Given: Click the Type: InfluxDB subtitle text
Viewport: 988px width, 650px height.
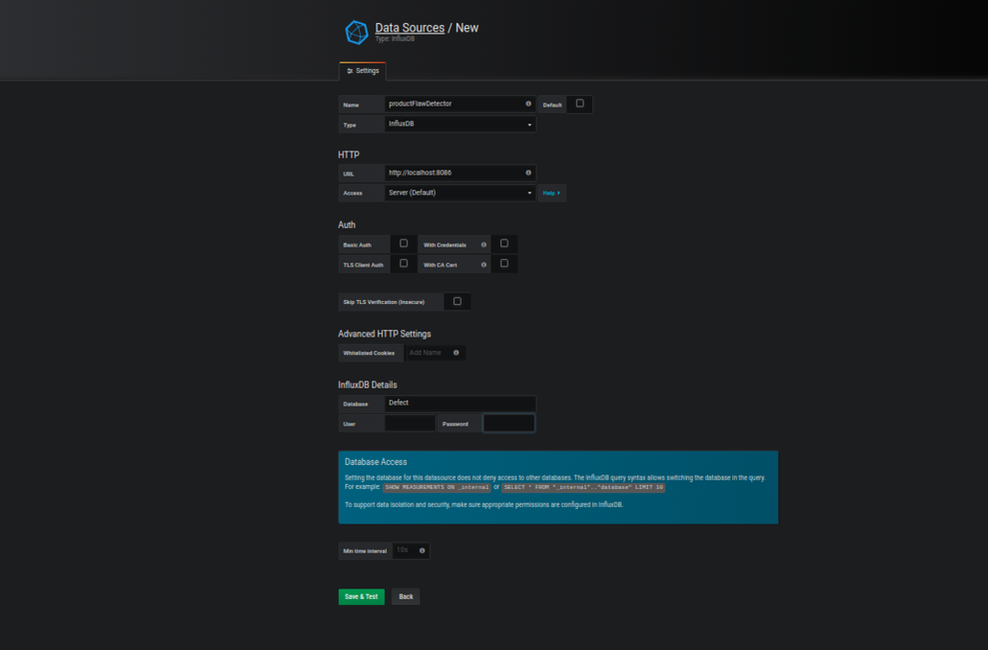Looking at the screenshot, I should pos(394,39).
